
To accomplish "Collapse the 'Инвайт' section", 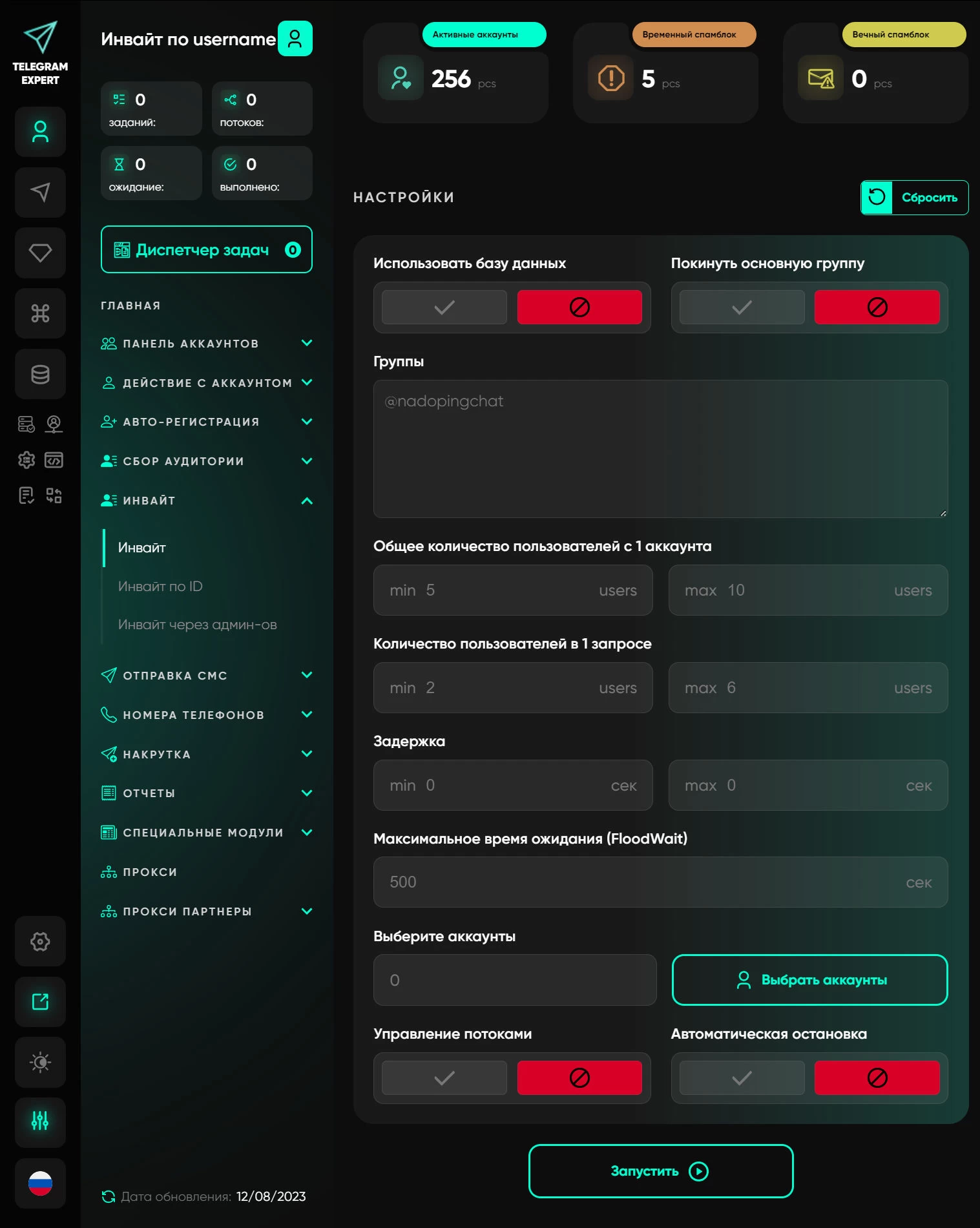I will (x=207, y=501).
